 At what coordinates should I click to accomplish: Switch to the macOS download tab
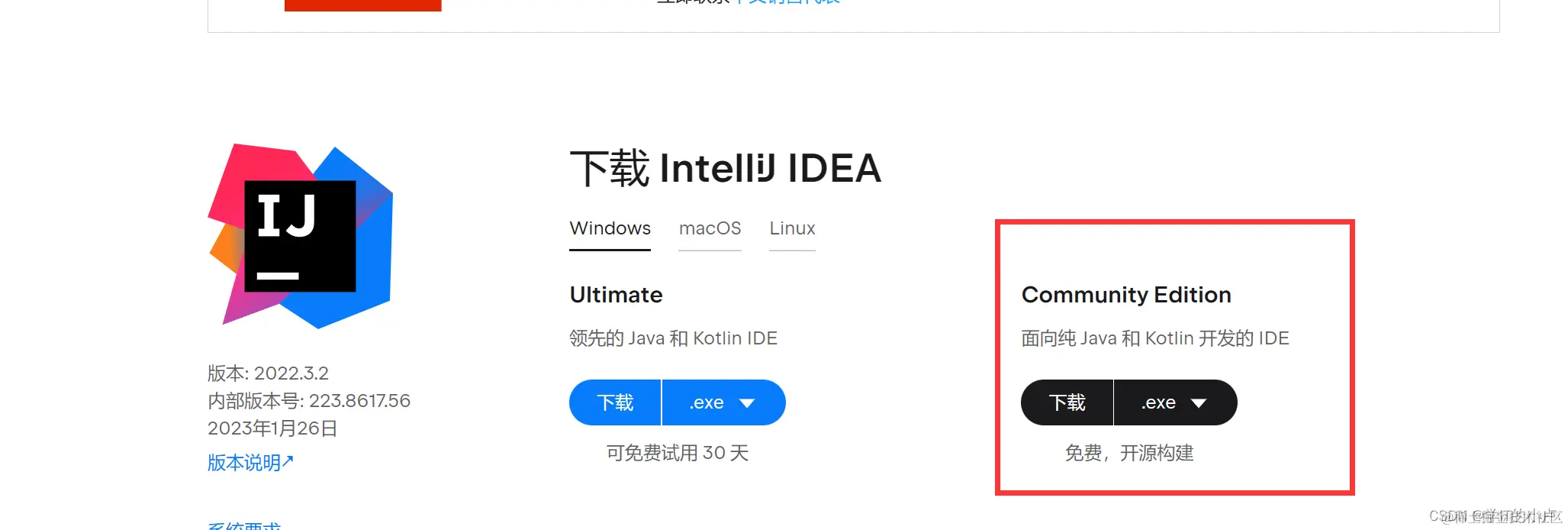710,228
